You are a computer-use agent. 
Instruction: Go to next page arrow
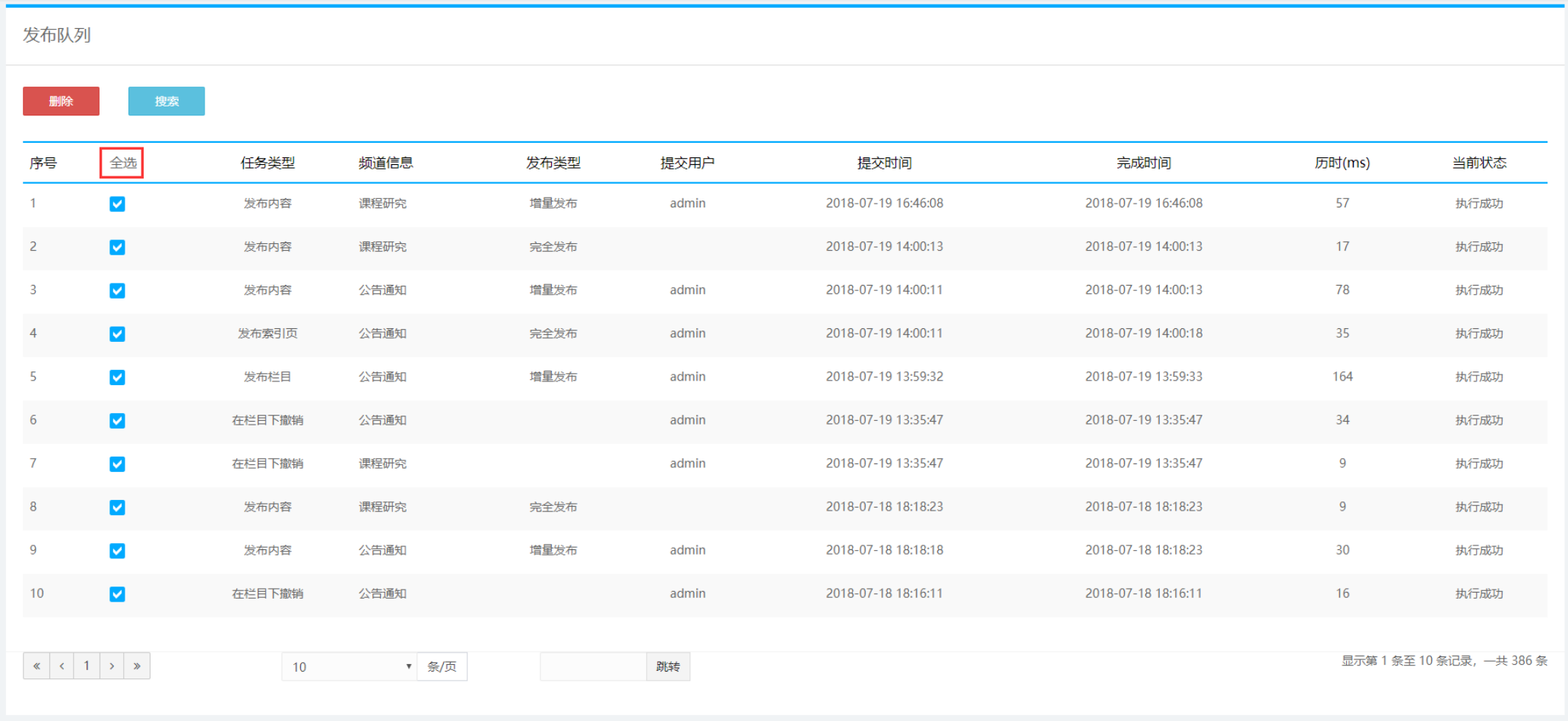point(112,666)
